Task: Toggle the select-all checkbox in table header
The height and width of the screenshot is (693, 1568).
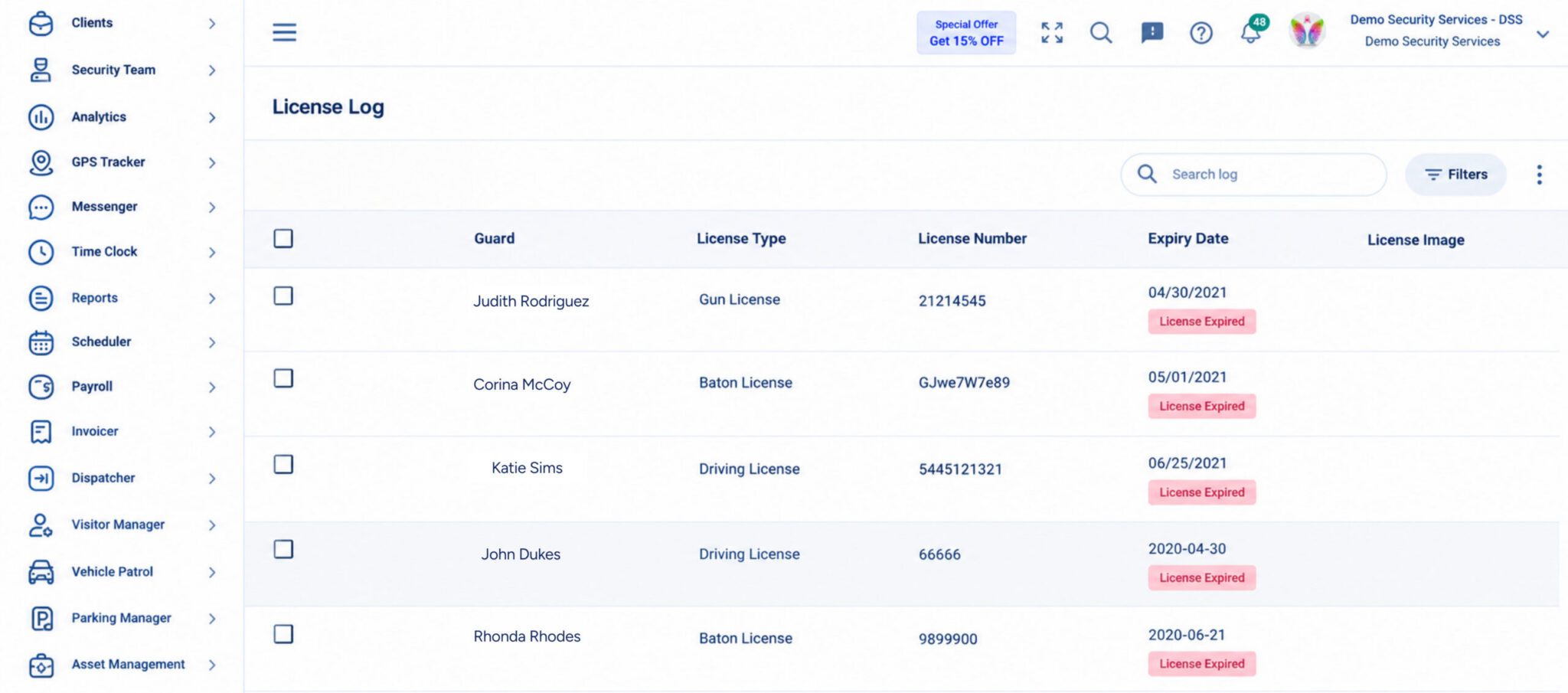Action: tap(283, 238)
